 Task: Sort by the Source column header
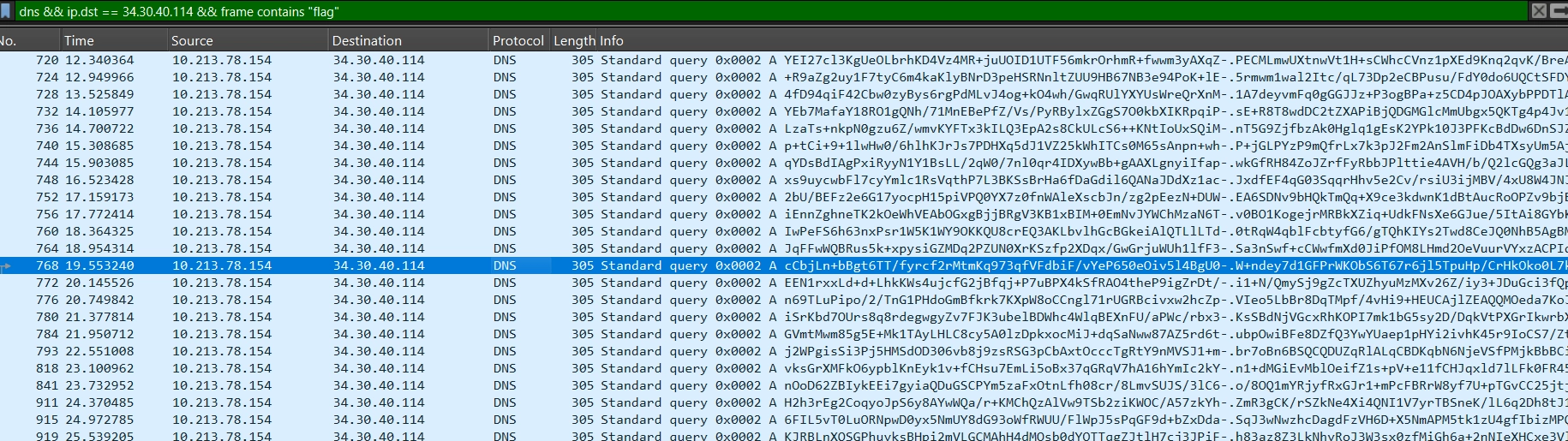(x=248, y=40)
